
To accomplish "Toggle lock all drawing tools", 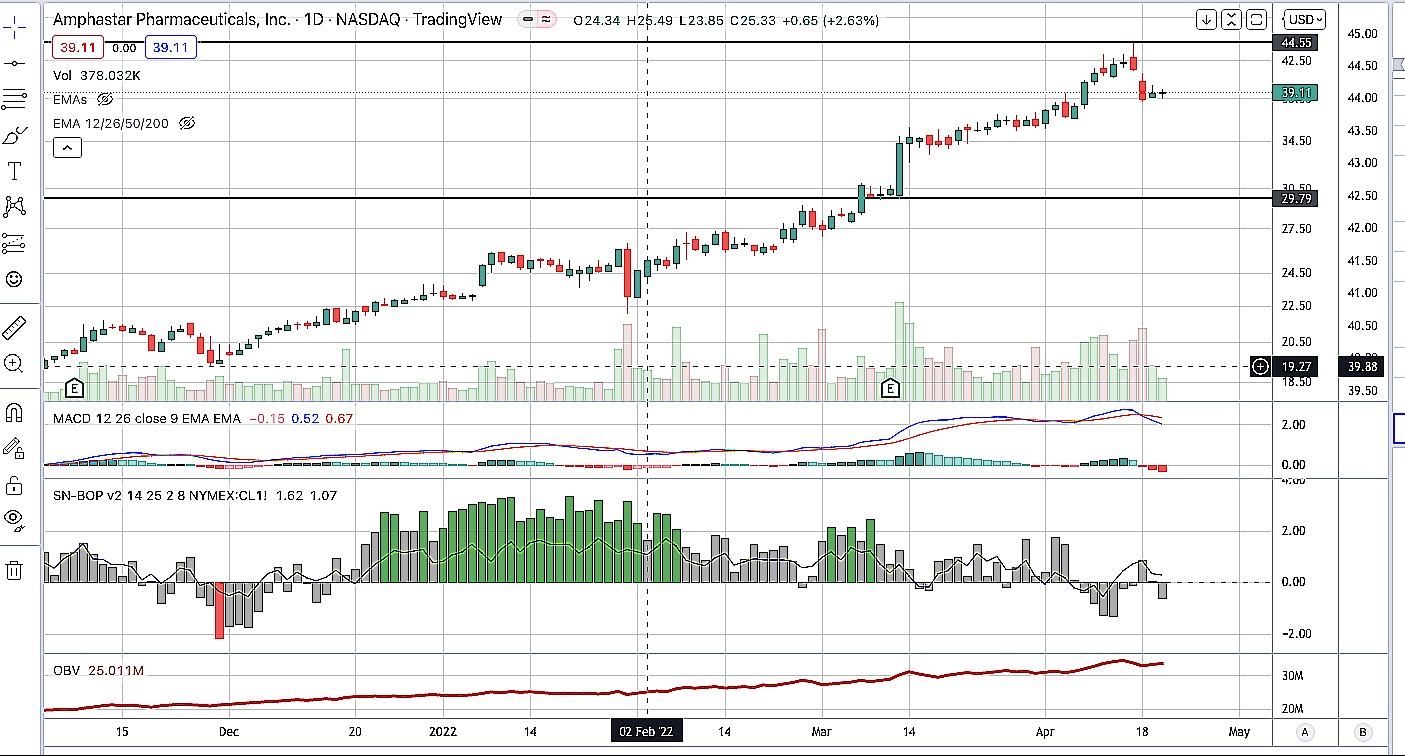I will tap(14, 486).
